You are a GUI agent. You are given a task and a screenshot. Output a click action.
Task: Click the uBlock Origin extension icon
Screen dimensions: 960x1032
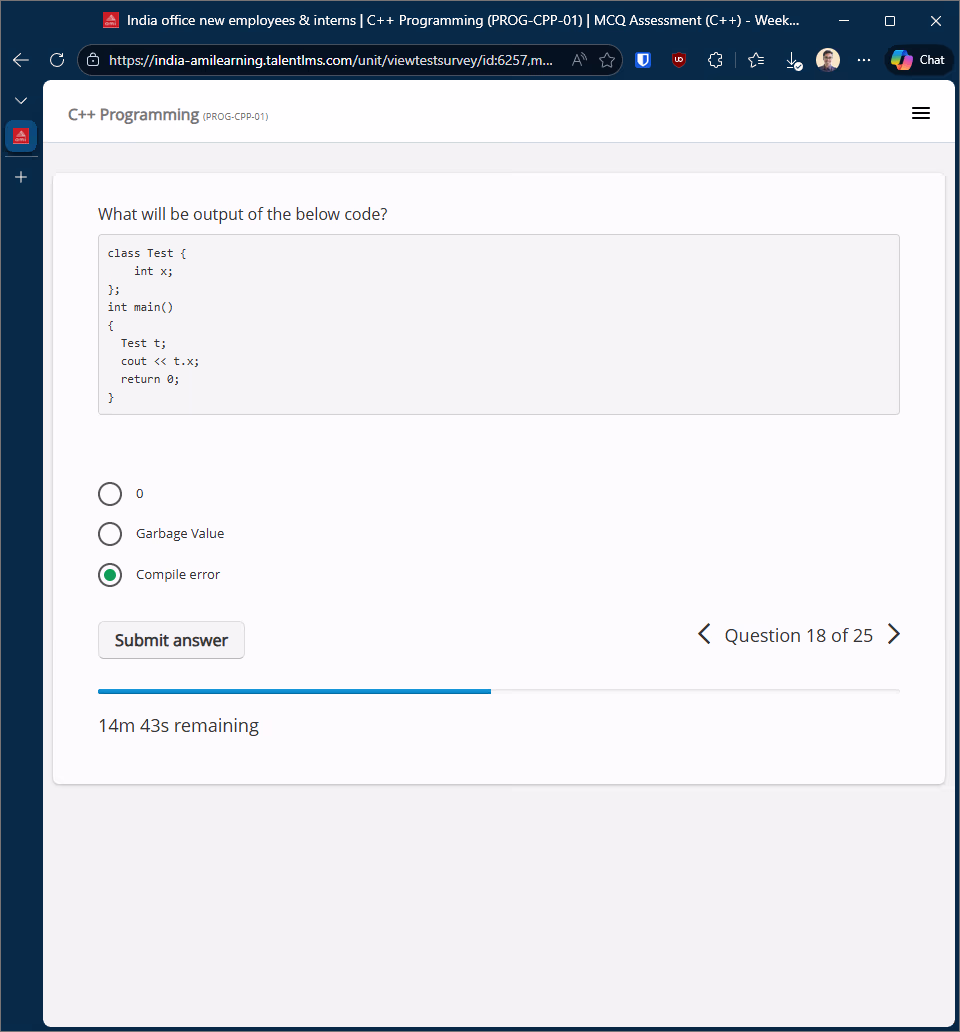tap(679, 60)
